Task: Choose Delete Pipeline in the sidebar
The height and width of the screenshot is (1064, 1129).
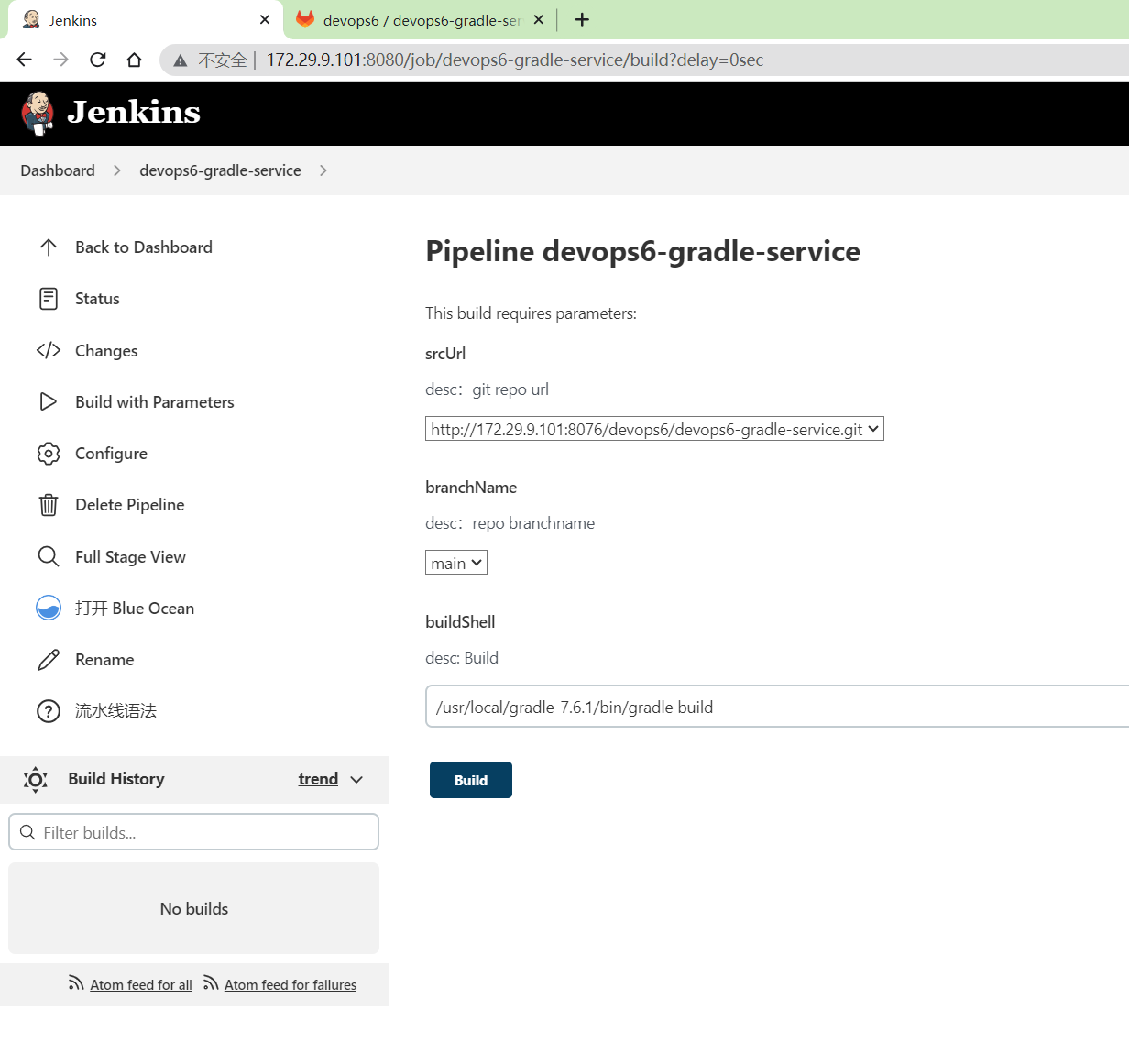Action: (130, 505)
